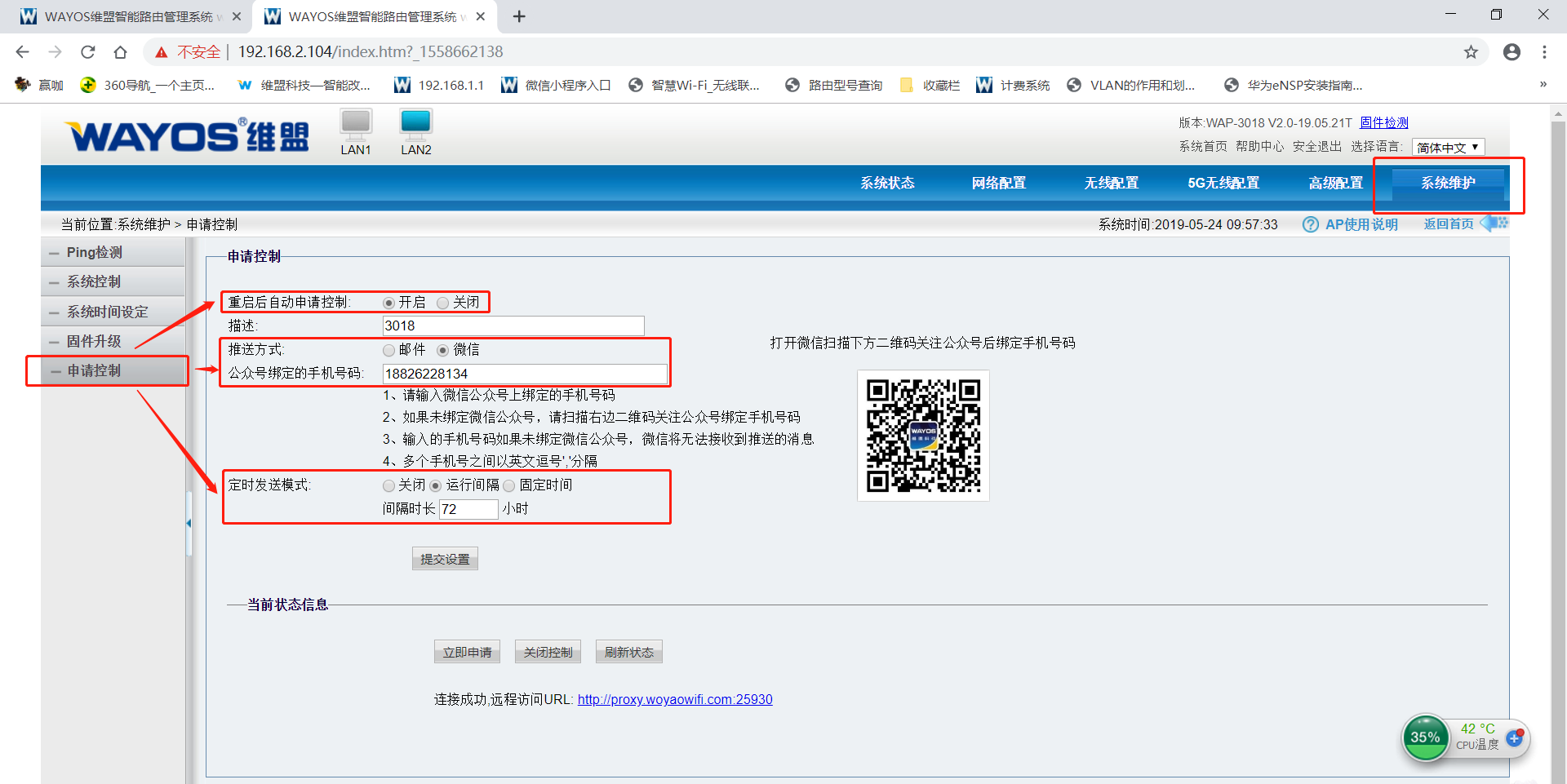Click the 帮助中心 link
This screenshot has width=1567, height=784.
1259,146
